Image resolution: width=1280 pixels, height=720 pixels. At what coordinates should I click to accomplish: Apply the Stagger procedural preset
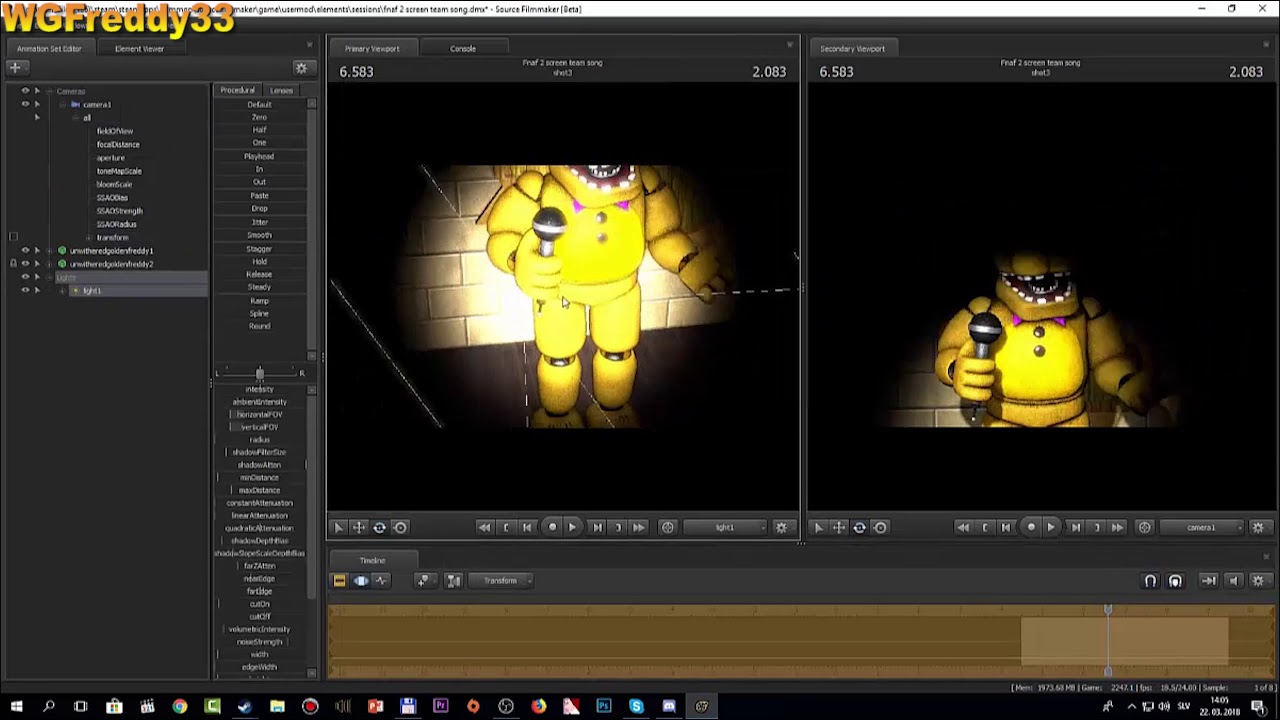tap(259, 248)
